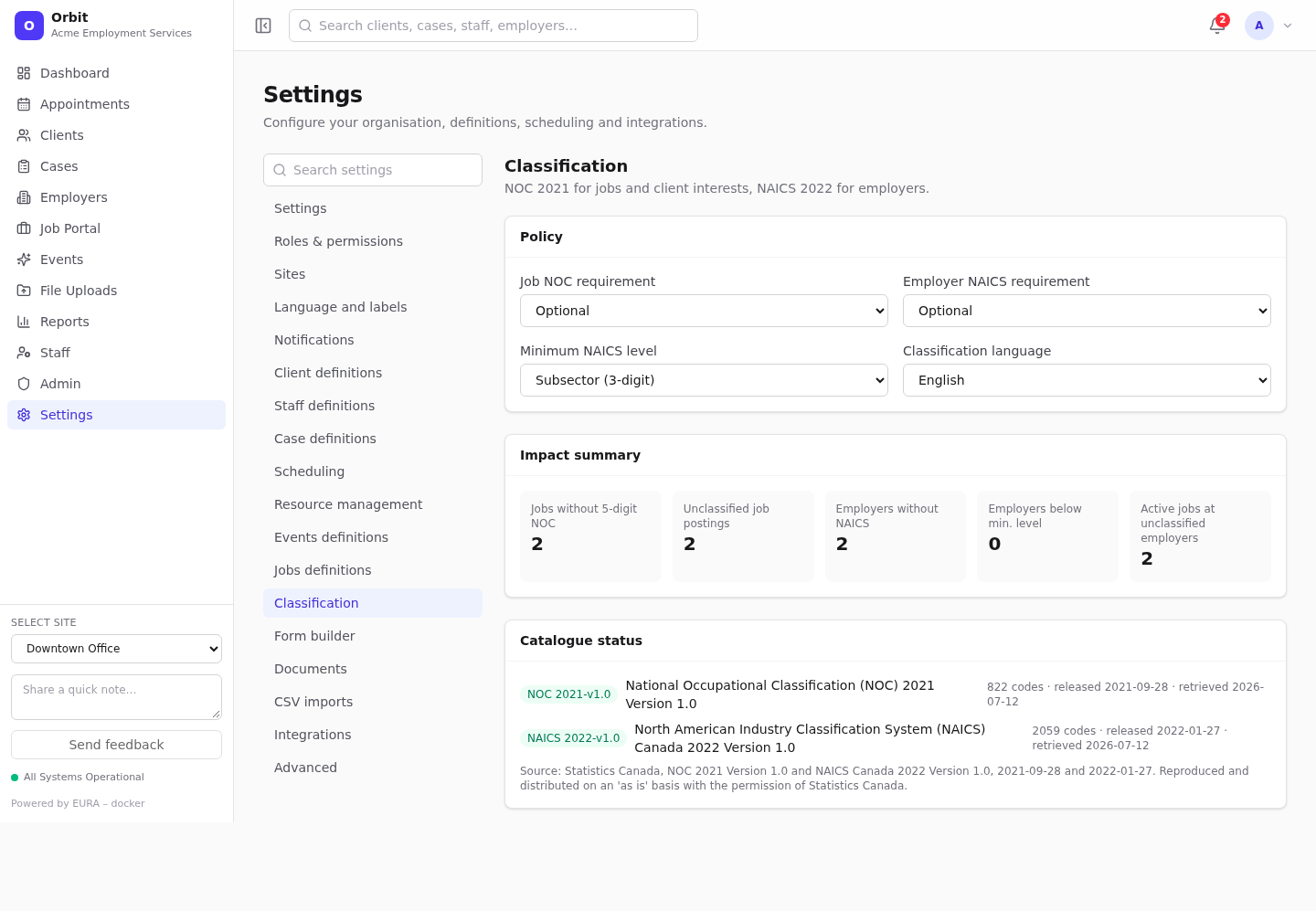Open Scheduling settings section

373,471
